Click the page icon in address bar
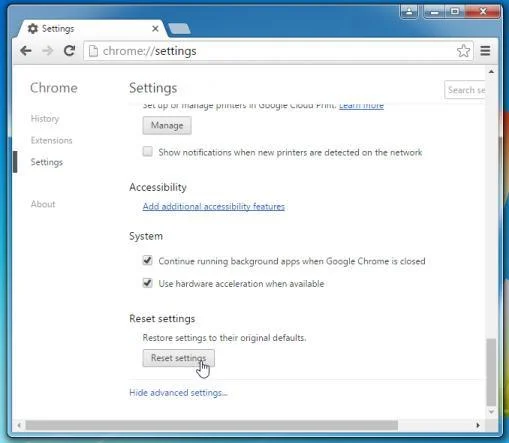The width and height of the screenshot is (509, 443). (x=94, y=51)
